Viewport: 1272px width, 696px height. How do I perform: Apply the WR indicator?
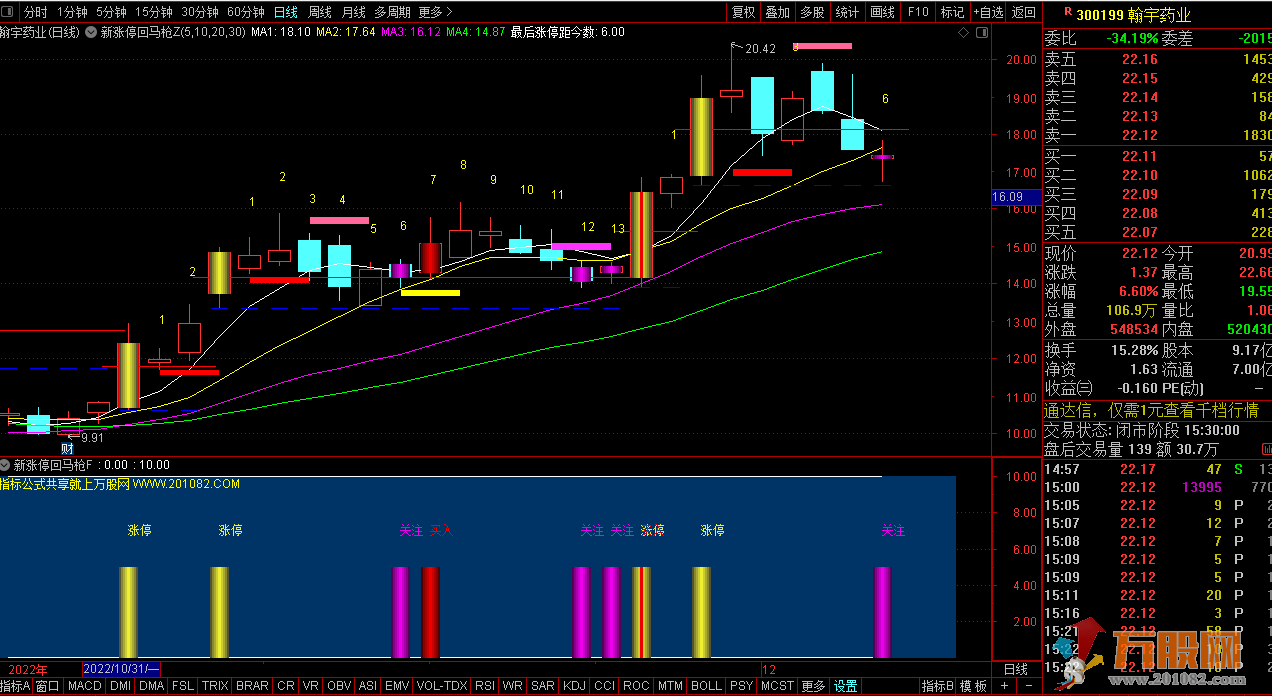pyautogui.click(x=513, y=686)
